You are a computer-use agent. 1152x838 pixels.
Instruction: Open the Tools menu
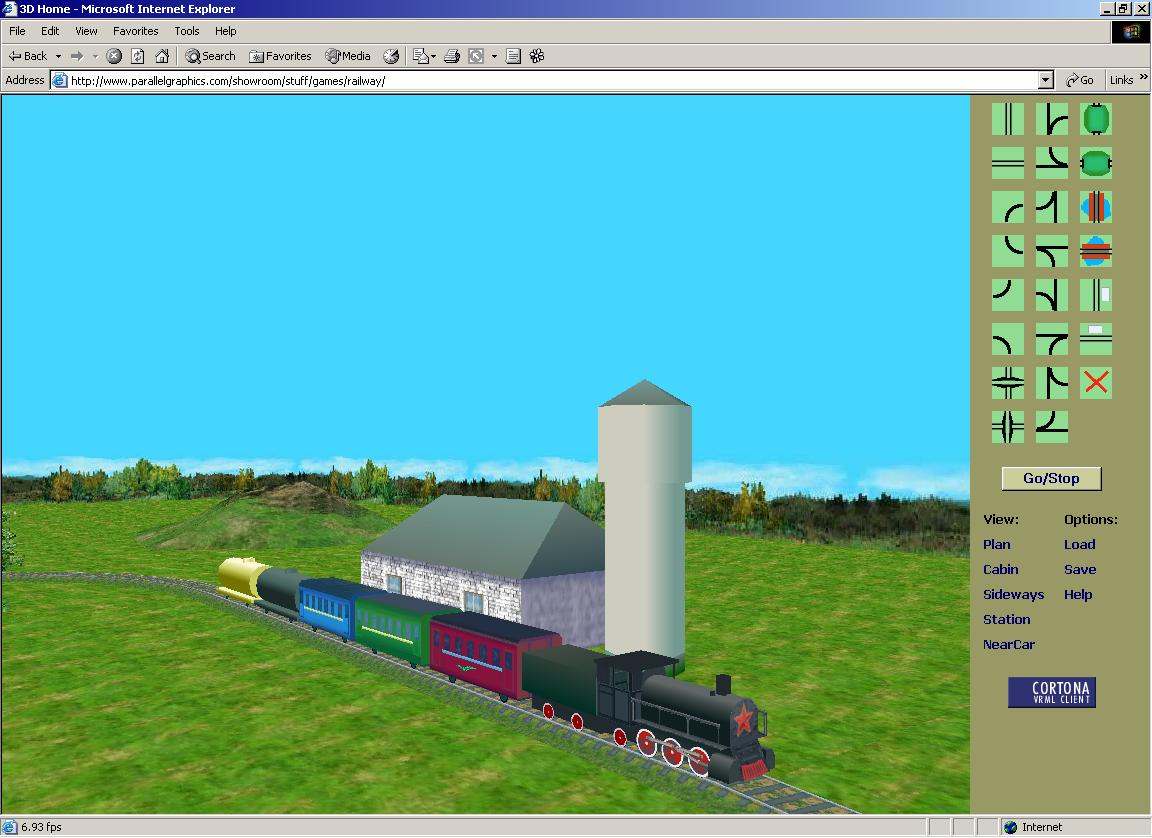(187, 31)
